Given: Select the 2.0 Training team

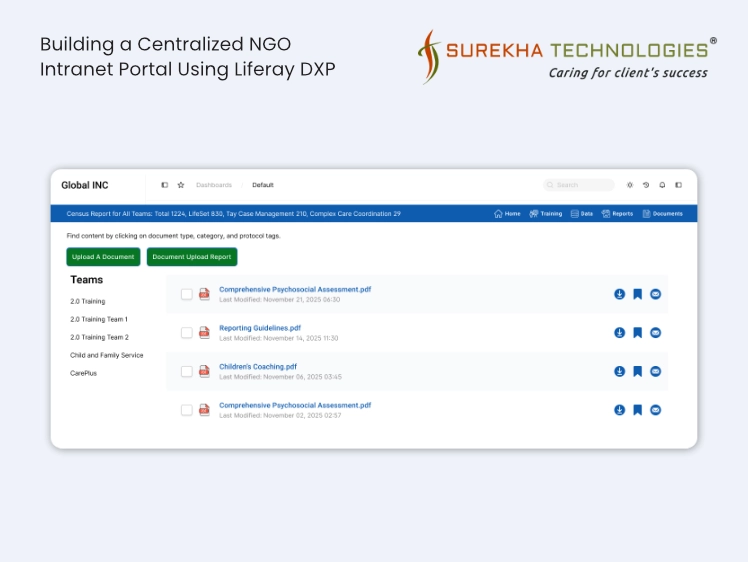Looking at the screenshot, I should click(88, 302).
